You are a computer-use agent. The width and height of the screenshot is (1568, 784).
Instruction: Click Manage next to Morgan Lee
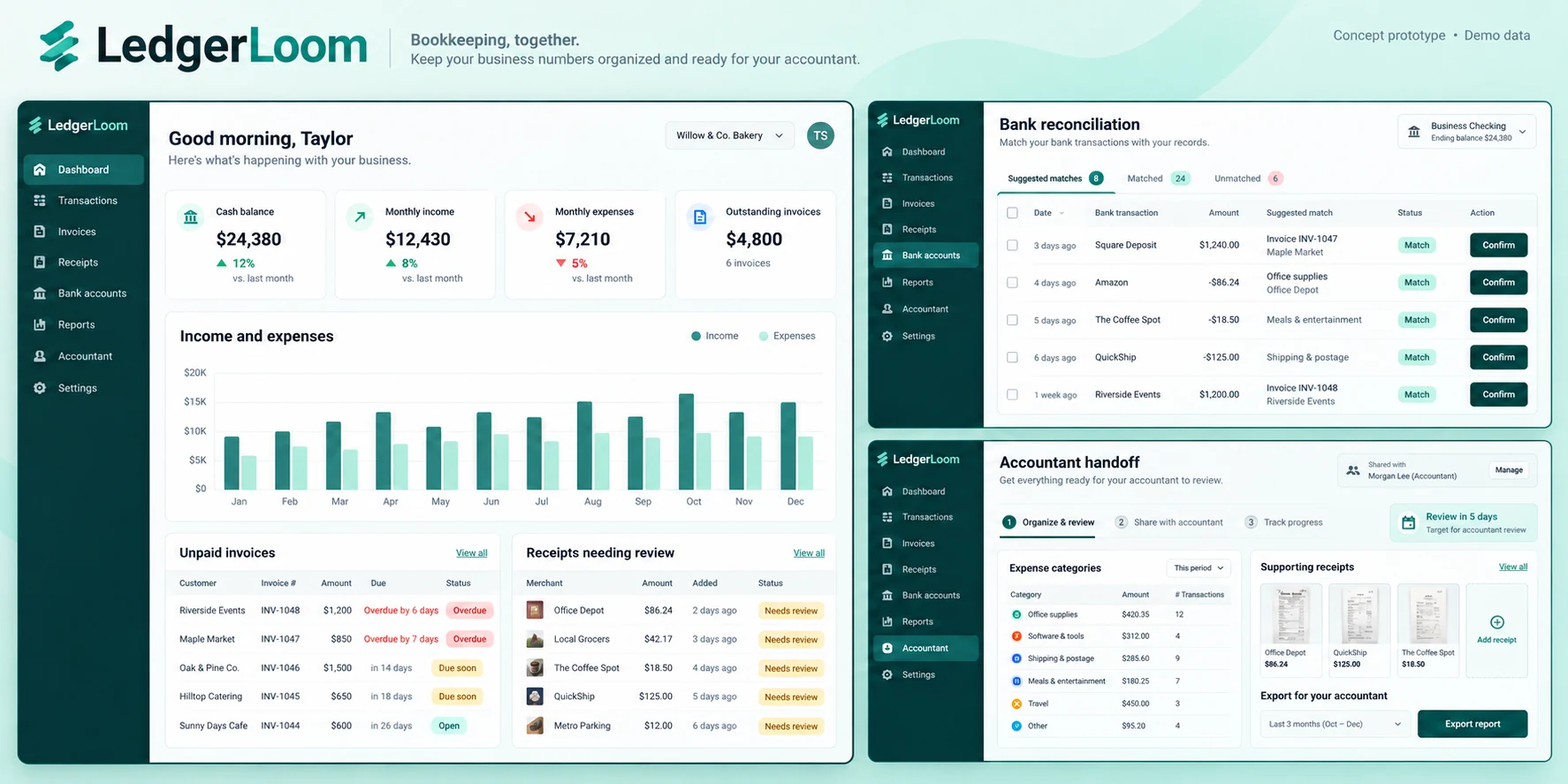pyautogui.click(x=1509, y=470)
